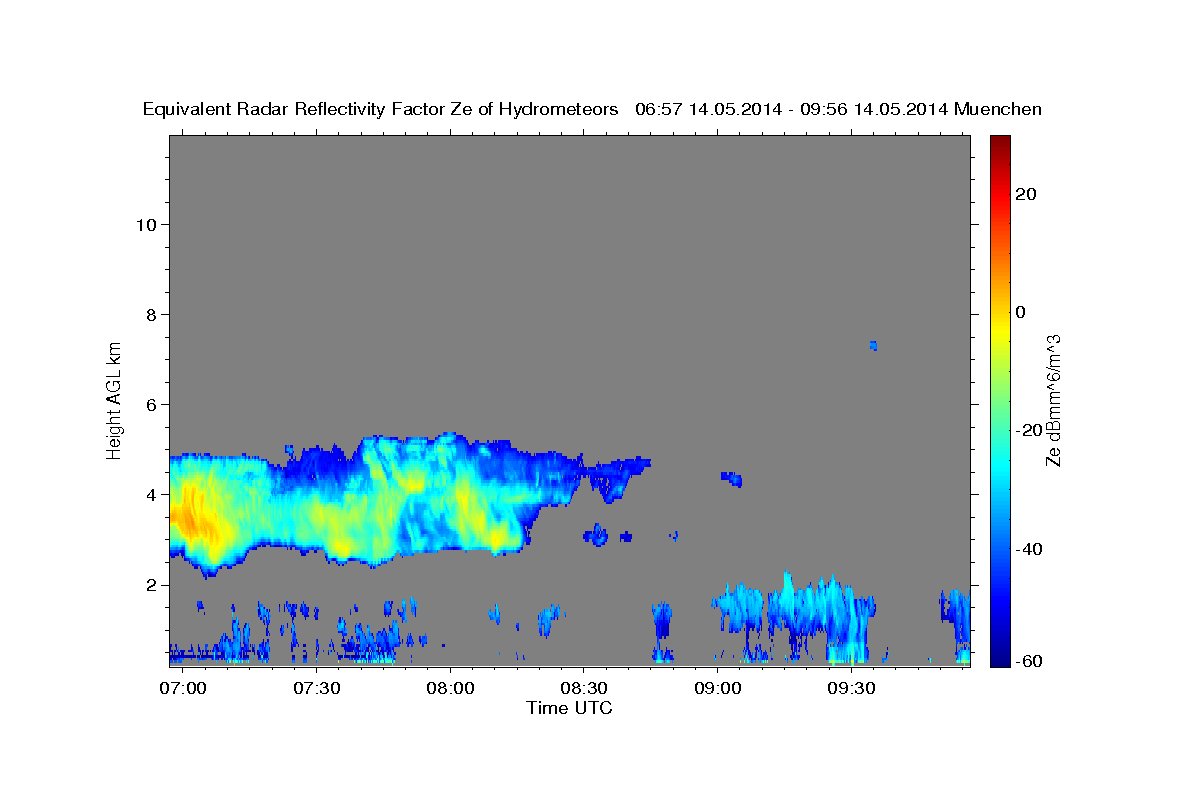
Task: Click the 'Height AGL km' axis label
Action: point(115,400)
